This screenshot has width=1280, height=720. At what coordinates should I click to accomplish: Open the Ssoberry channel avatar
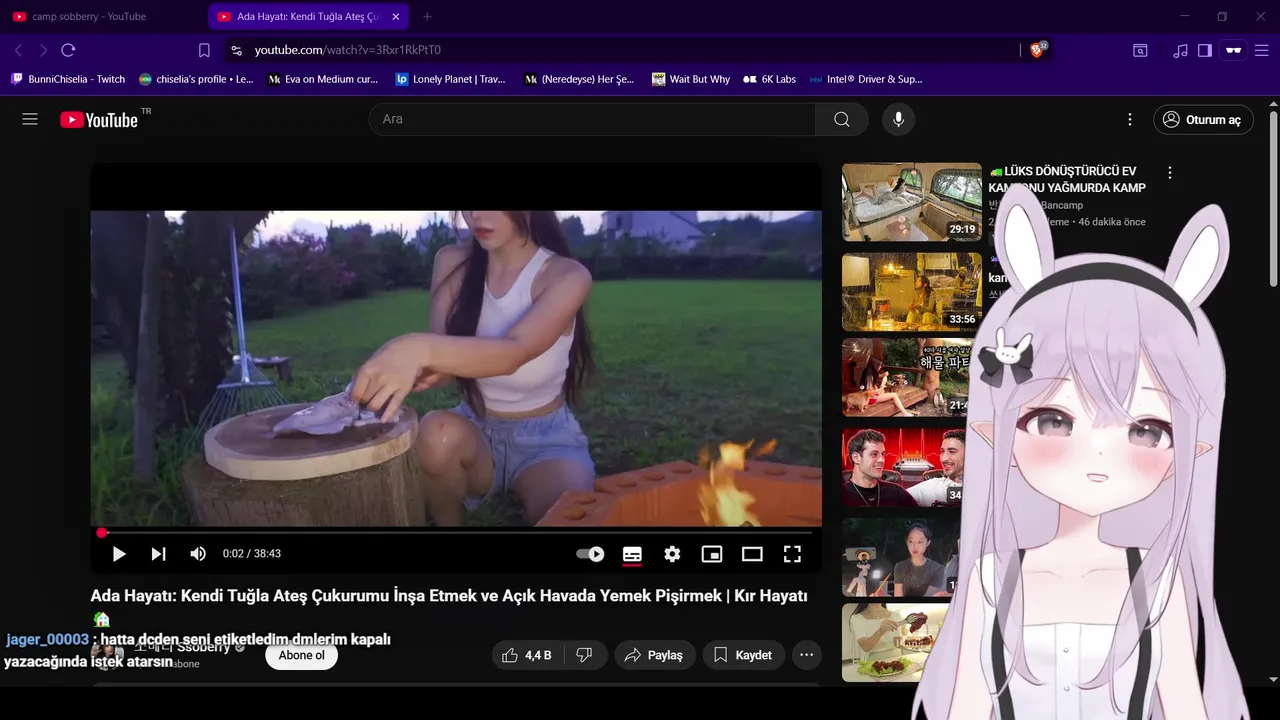coord(107,655)
